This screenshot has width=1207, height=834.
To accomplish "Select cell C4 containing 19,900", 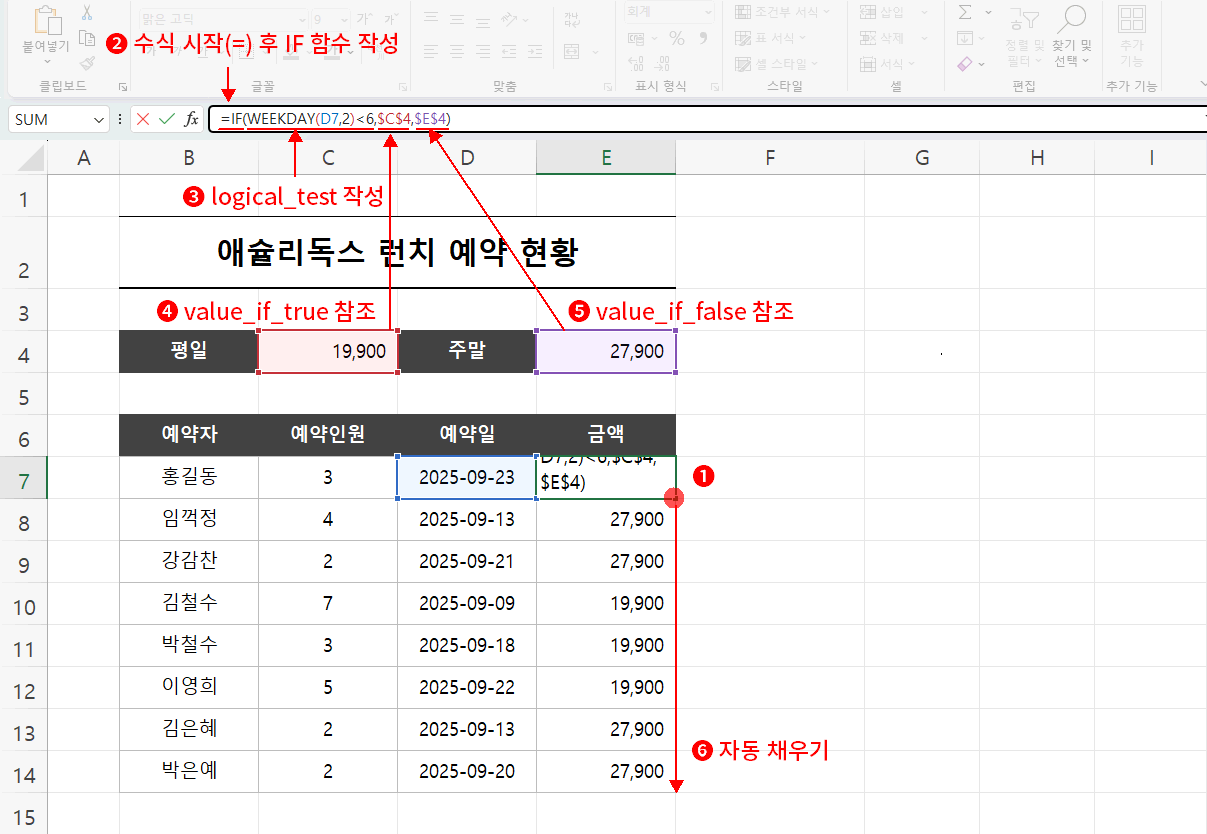I will (328, 352).
